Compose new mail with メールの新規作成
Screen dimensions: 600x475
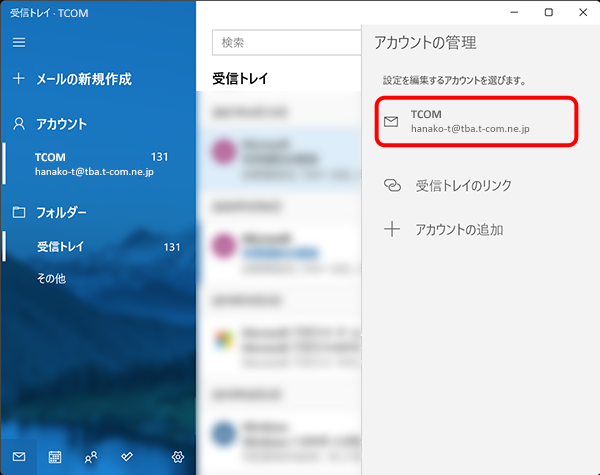83,79
